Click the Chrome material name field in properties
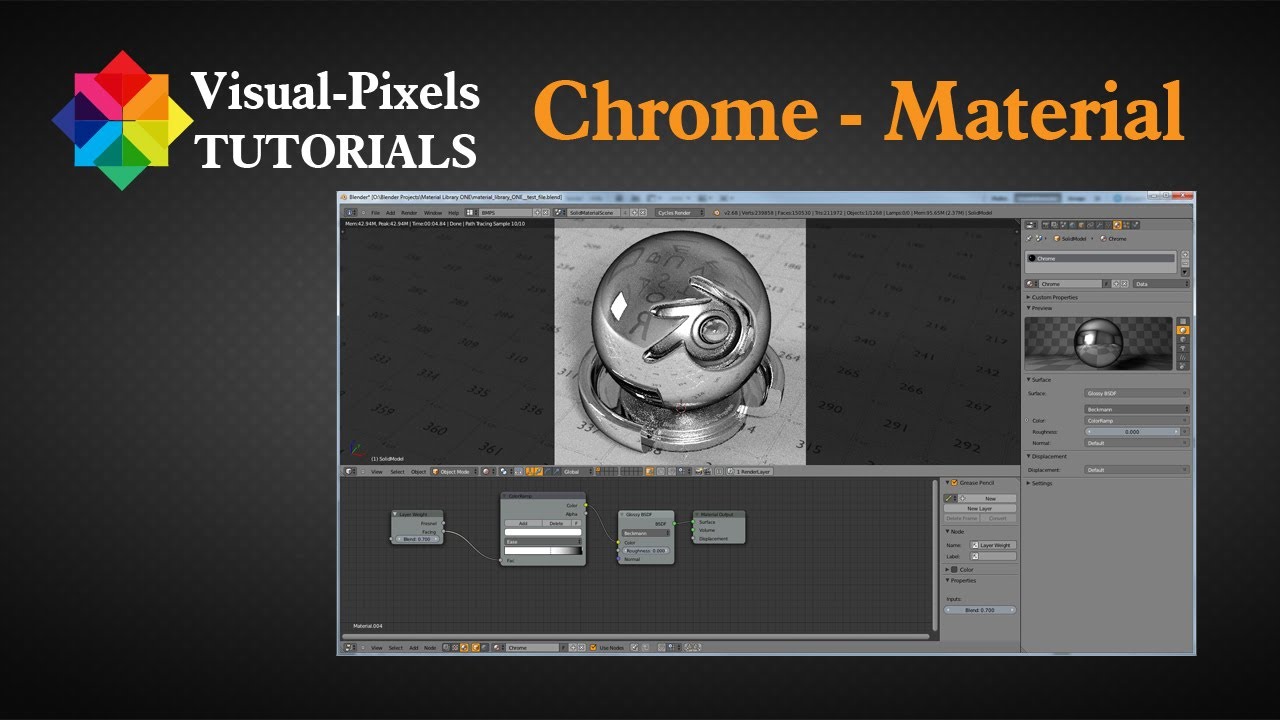The height and width of the screenshot is (720, 1280). [x=1071, y=284]
